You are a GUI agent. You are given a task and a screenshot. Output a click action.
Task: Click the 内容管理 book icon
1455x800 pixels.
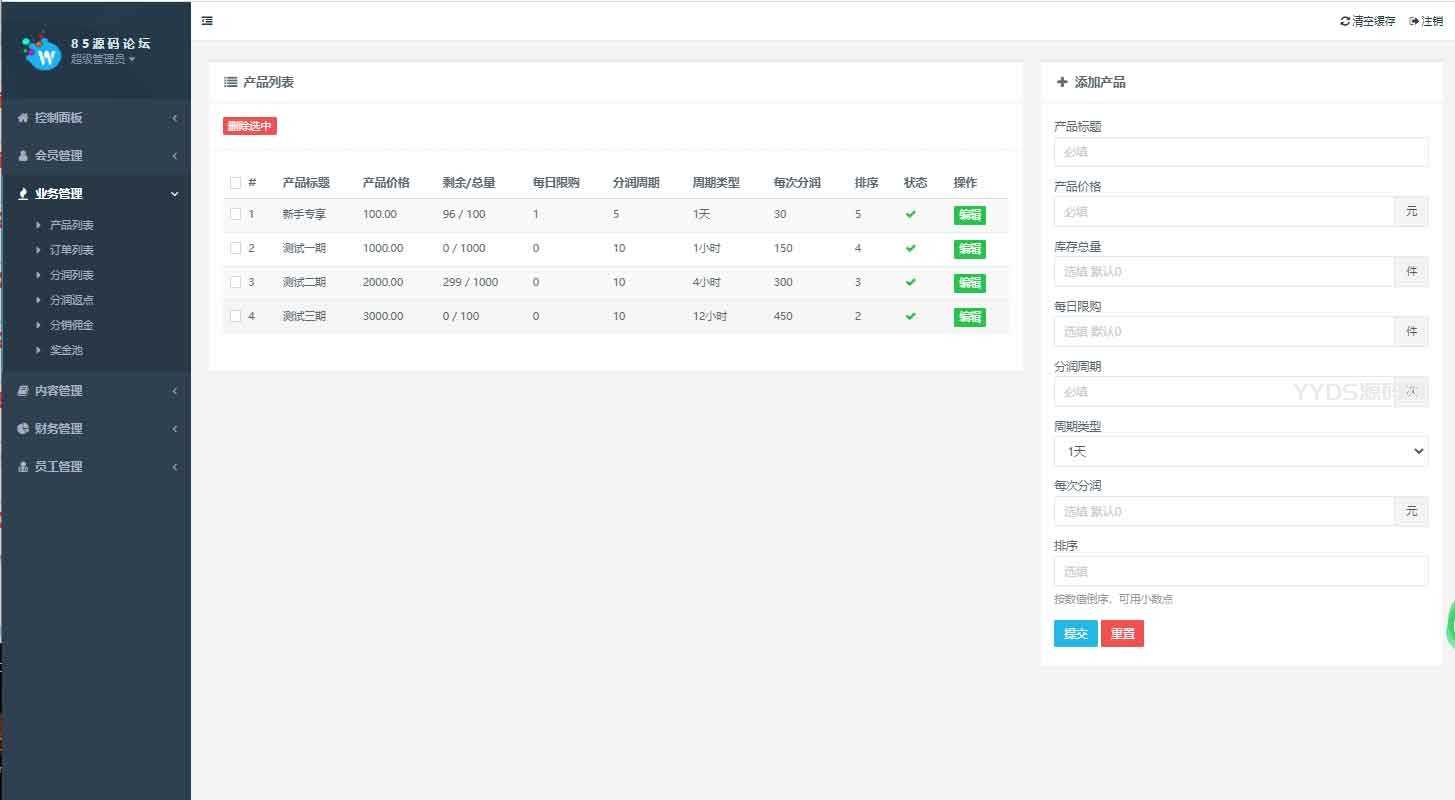click(23, 390)
